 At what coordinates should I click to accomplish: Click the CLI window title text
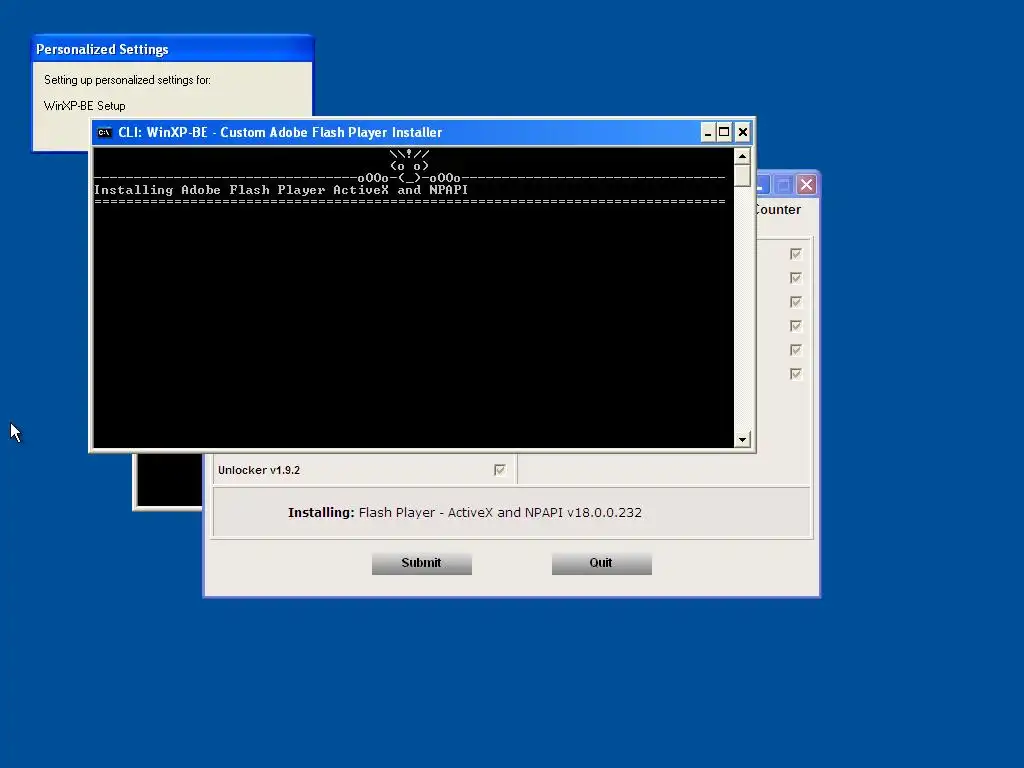pos(280,133)
